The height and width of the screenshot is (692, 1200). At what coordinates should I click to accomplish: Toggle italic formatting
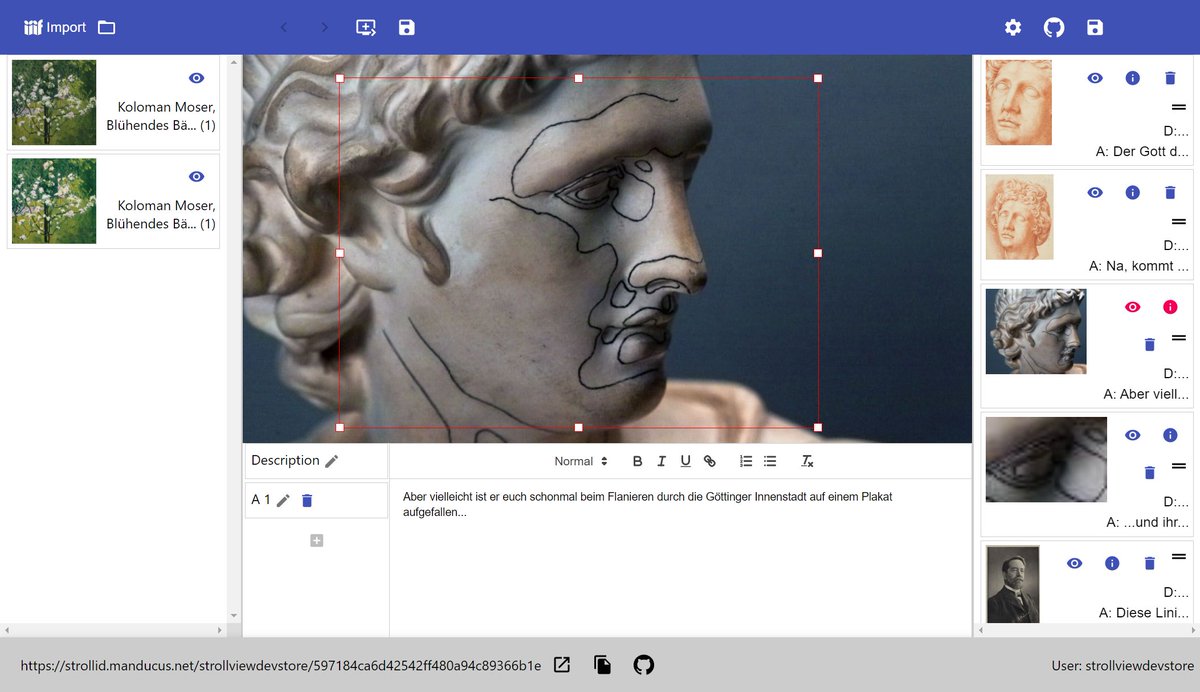[661, 461]
